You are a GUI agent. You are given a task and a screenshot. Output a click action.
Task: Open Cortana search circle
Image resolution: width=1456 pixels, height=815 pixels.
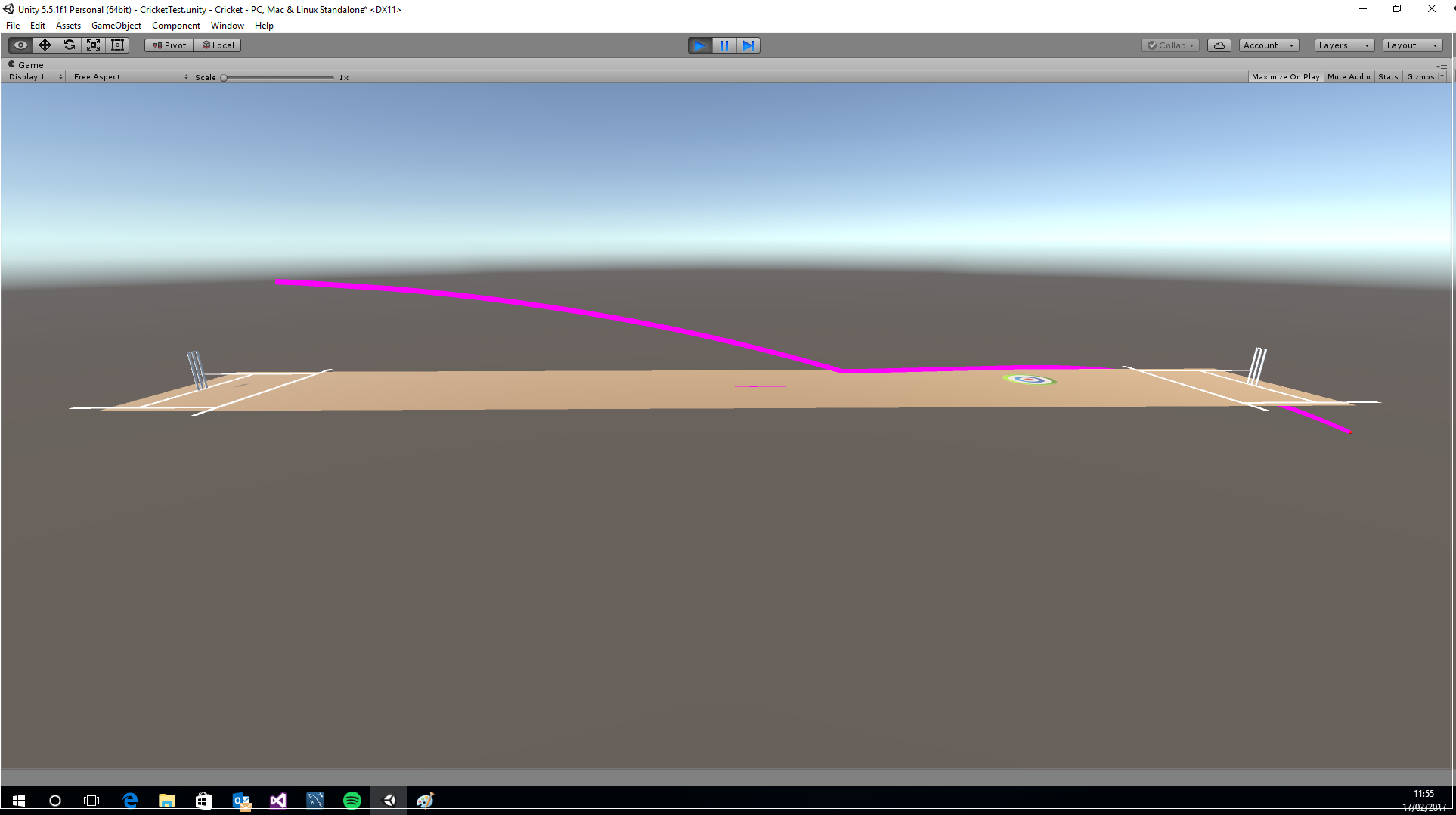coord(55,801)
